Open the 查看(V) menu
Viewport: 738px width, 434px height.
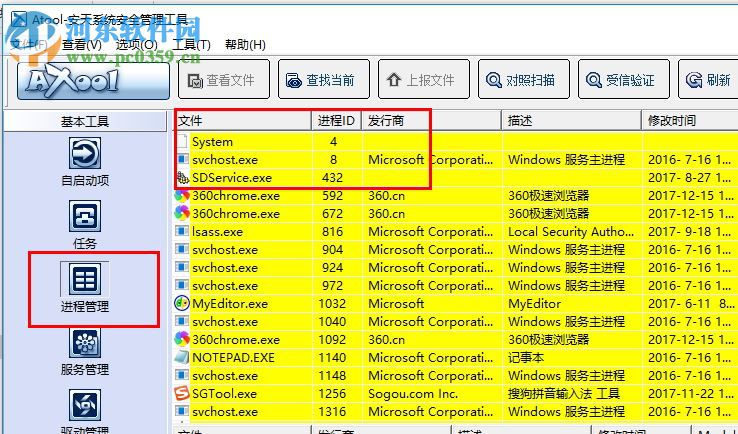[81, 45]
